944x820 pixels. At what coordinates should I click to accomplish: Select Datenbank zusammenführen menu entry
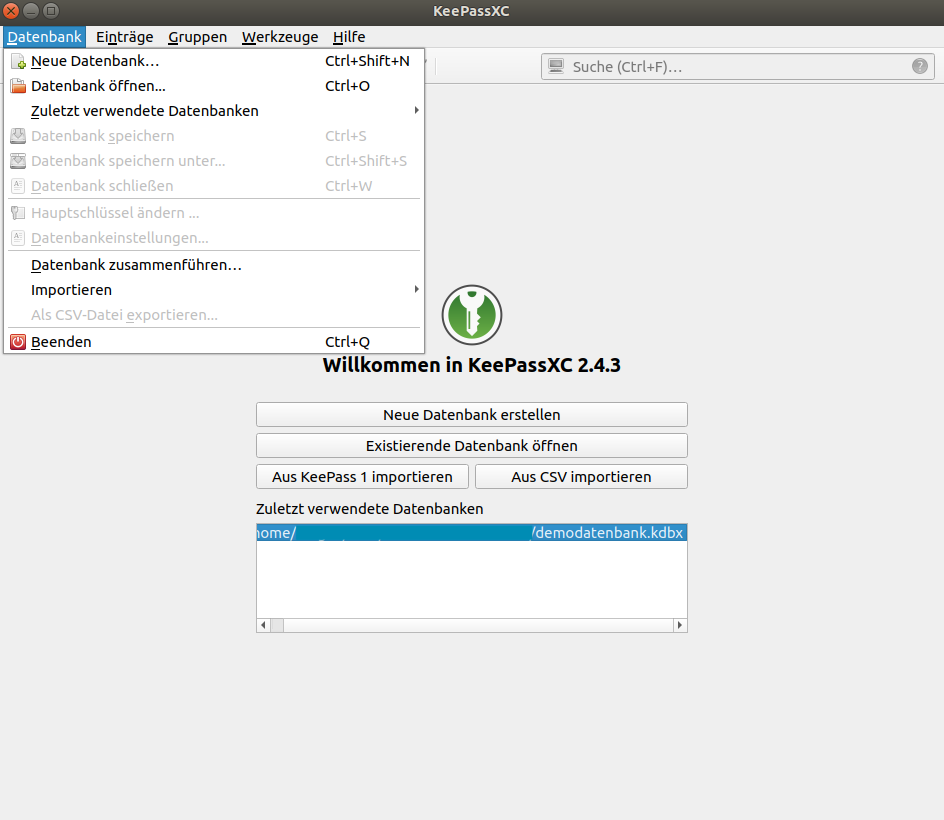click(x=136, y=265)
